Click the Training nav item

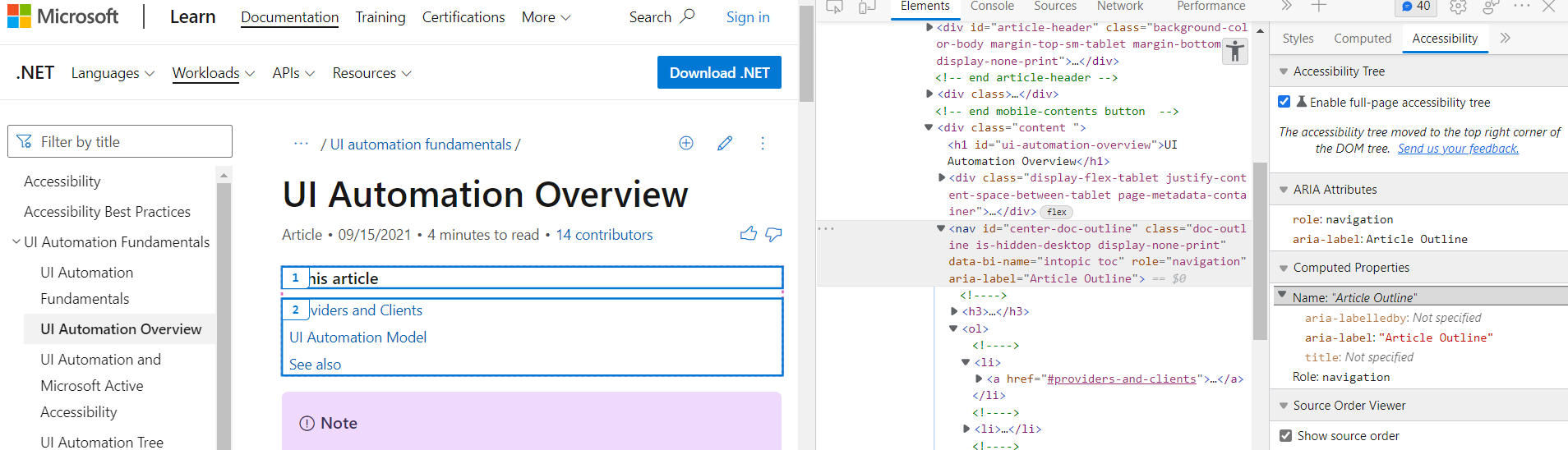pos(380,17)
